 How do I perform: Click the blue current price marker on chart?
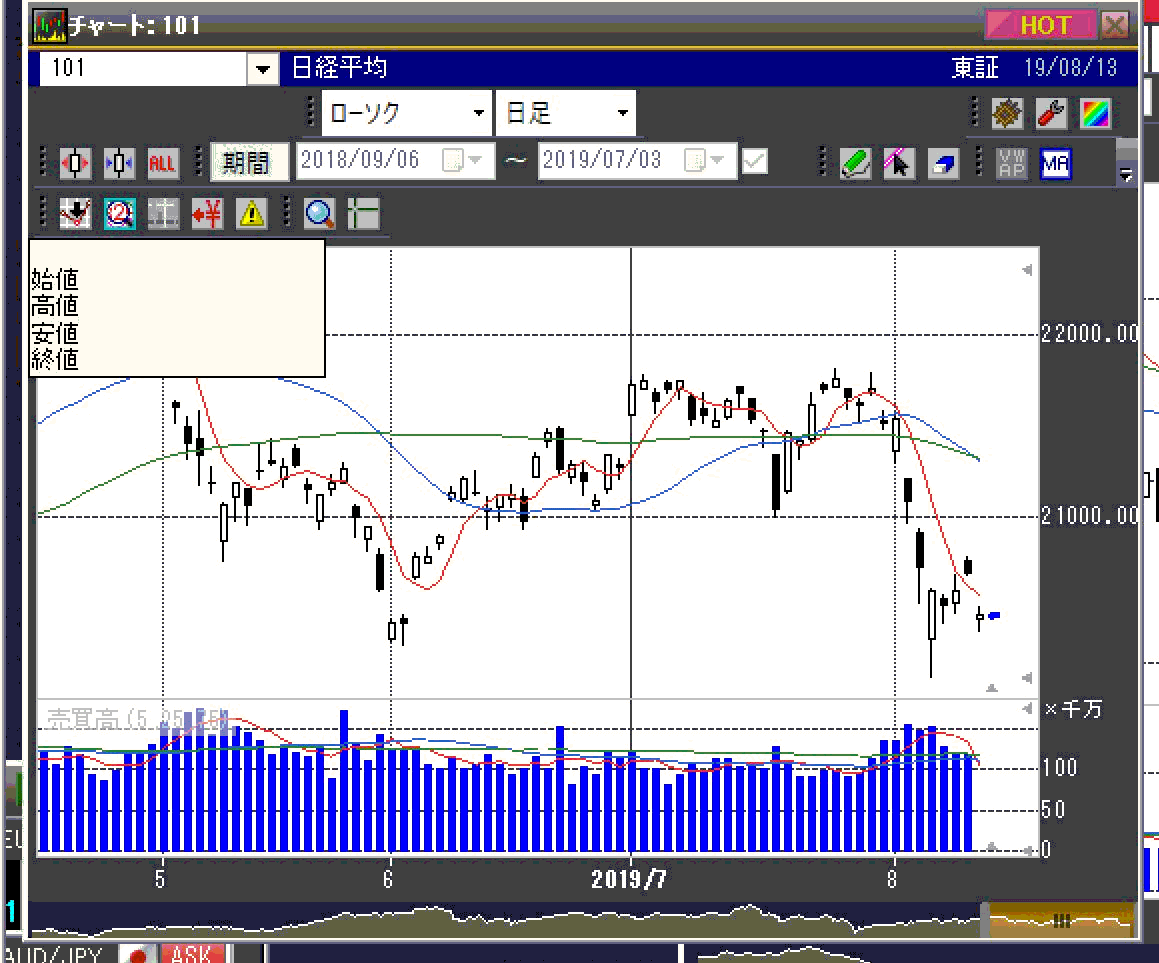point(994,615)
